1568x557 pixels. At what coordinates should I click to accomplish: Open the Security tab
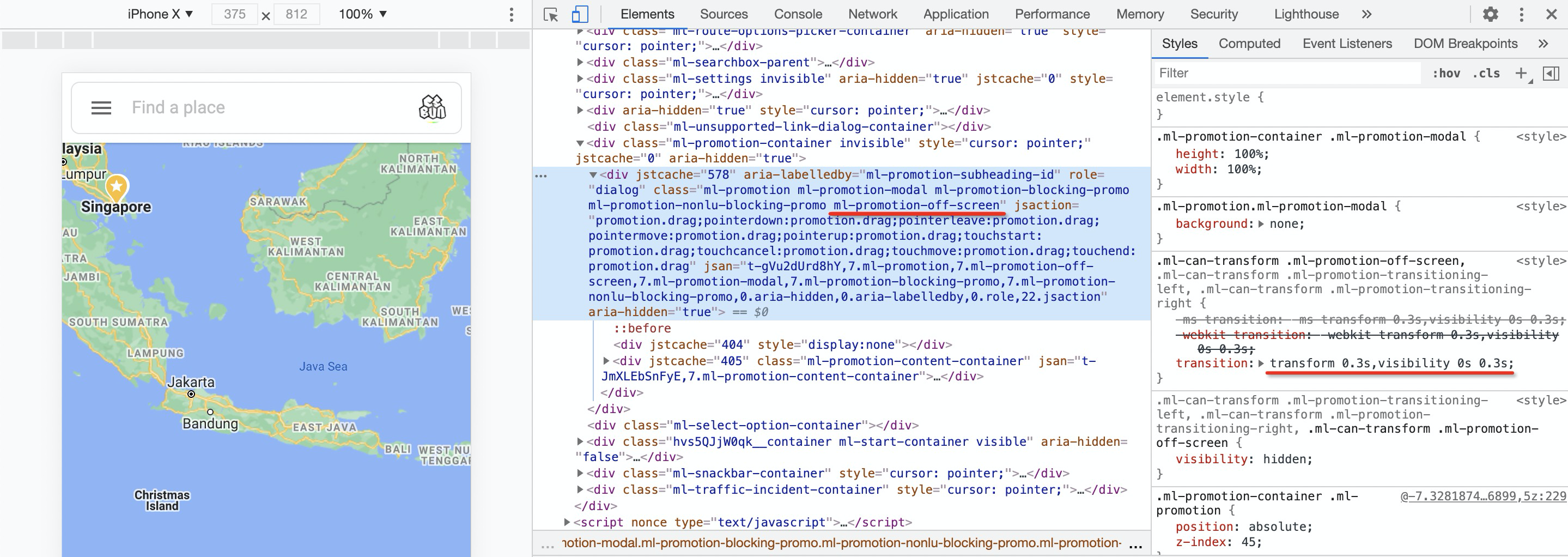tap(1214, 14)
